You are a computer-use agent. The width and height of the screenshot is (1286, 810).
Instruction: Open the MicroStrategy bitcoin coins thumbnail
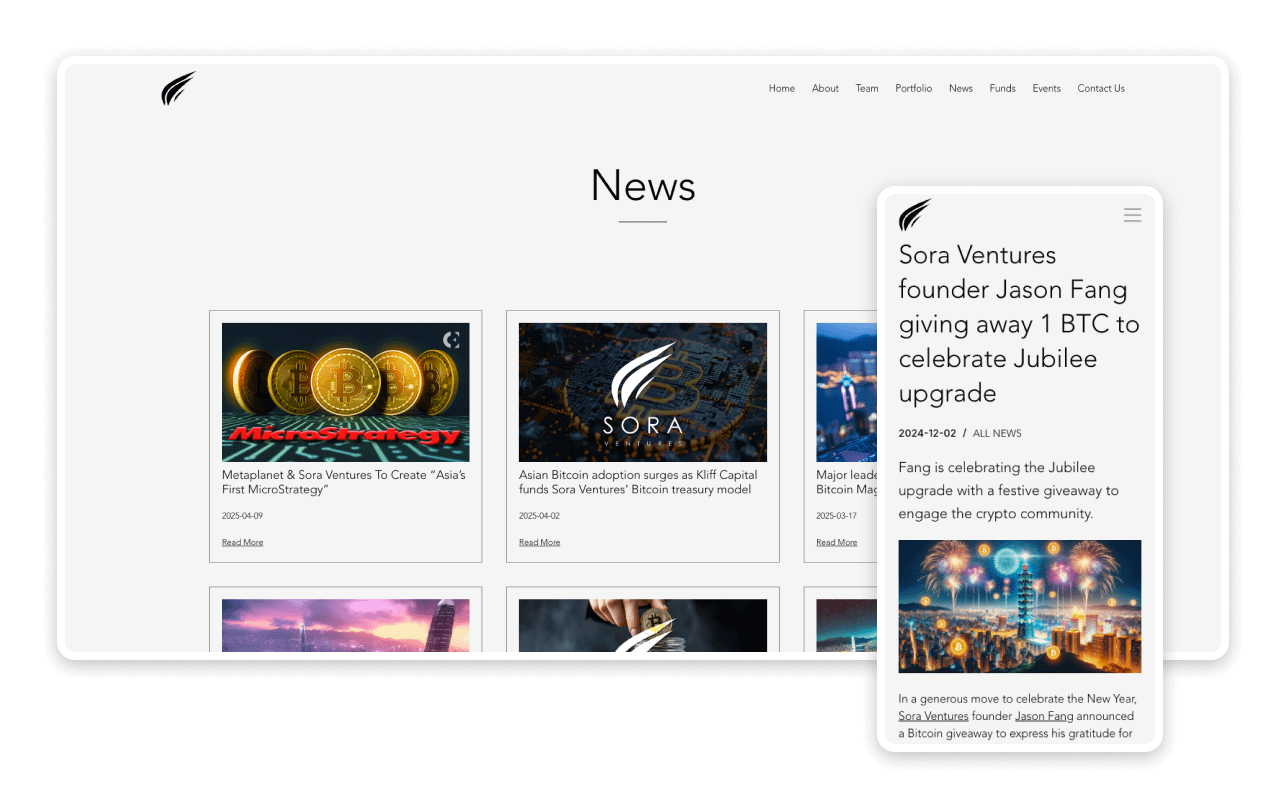coord(345,392)
